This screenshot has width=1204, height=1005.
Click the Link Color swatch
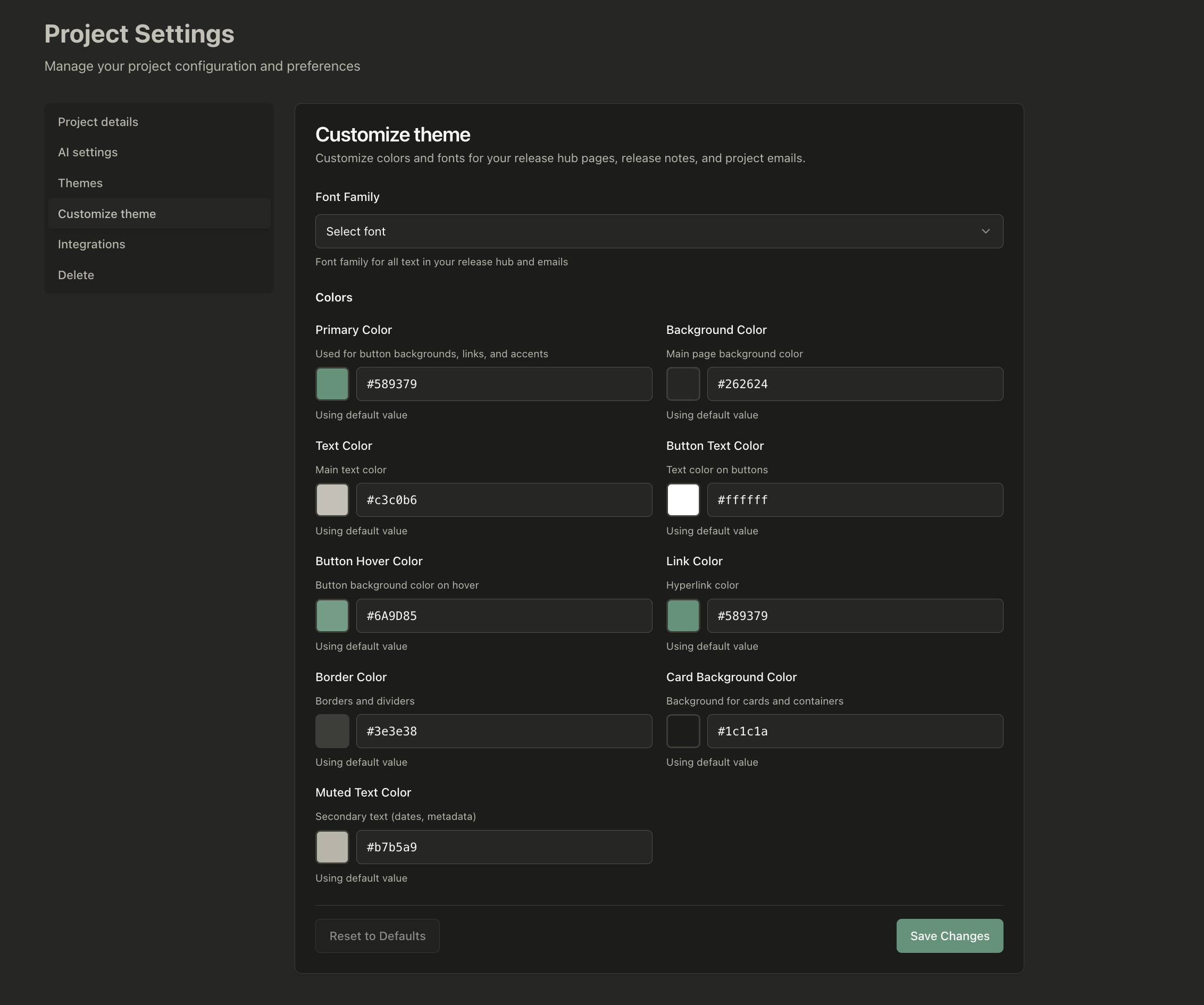[682, 615]
